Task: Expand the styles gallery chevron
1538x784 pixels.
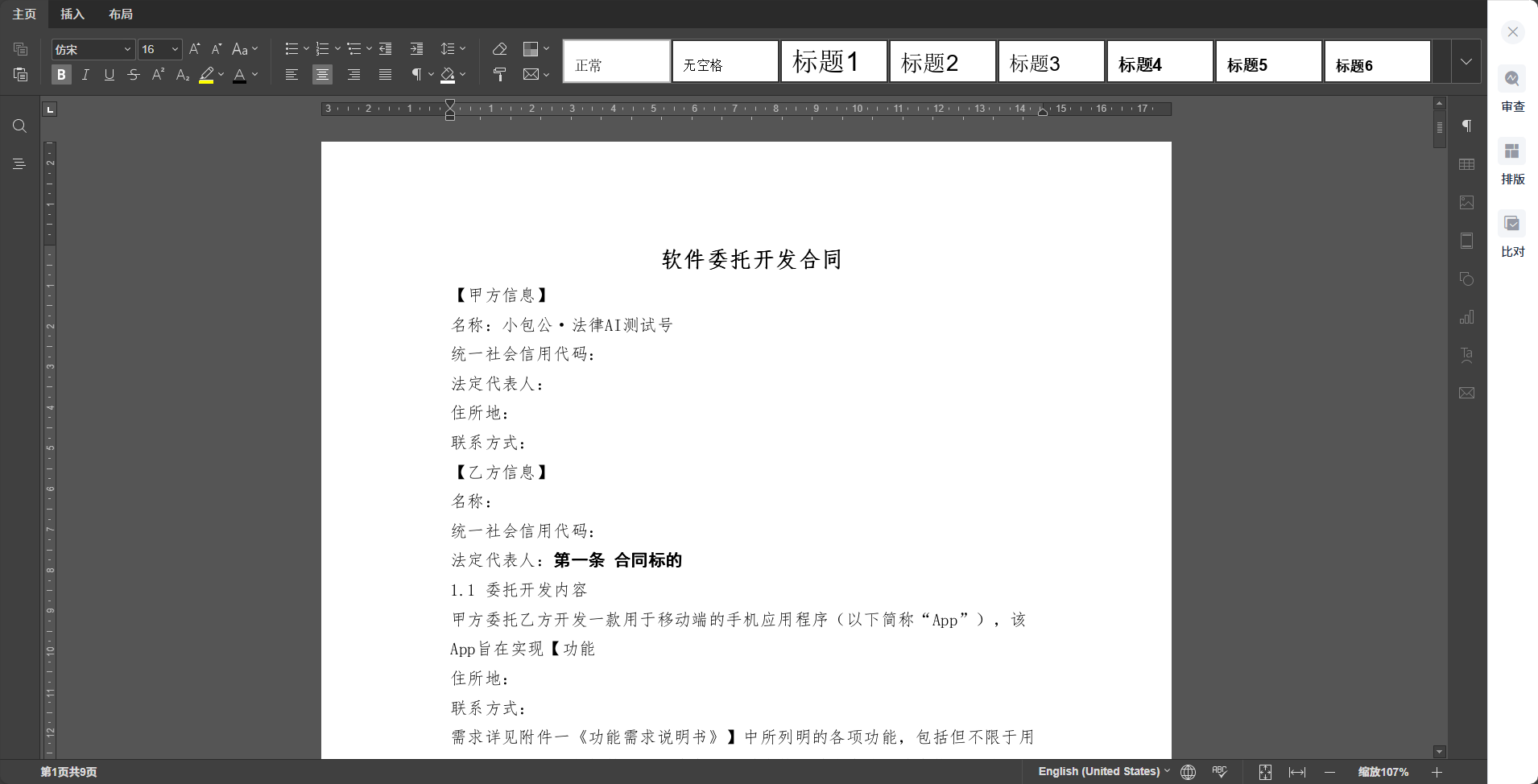Action: pyautogui.click(x=1466, y=62)
